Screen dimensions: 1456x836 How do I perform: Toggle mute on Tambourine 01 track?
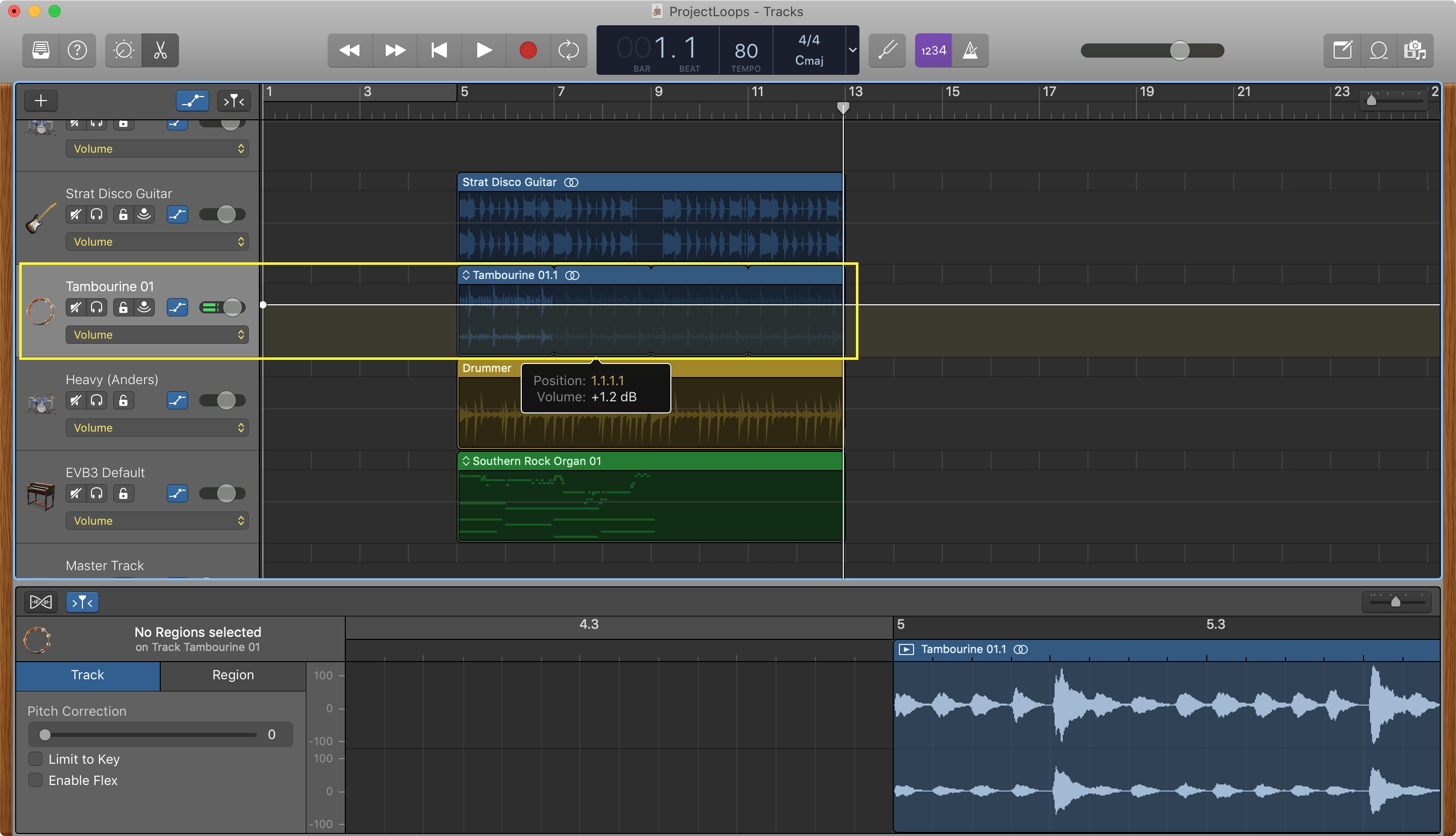coord(74,307)
